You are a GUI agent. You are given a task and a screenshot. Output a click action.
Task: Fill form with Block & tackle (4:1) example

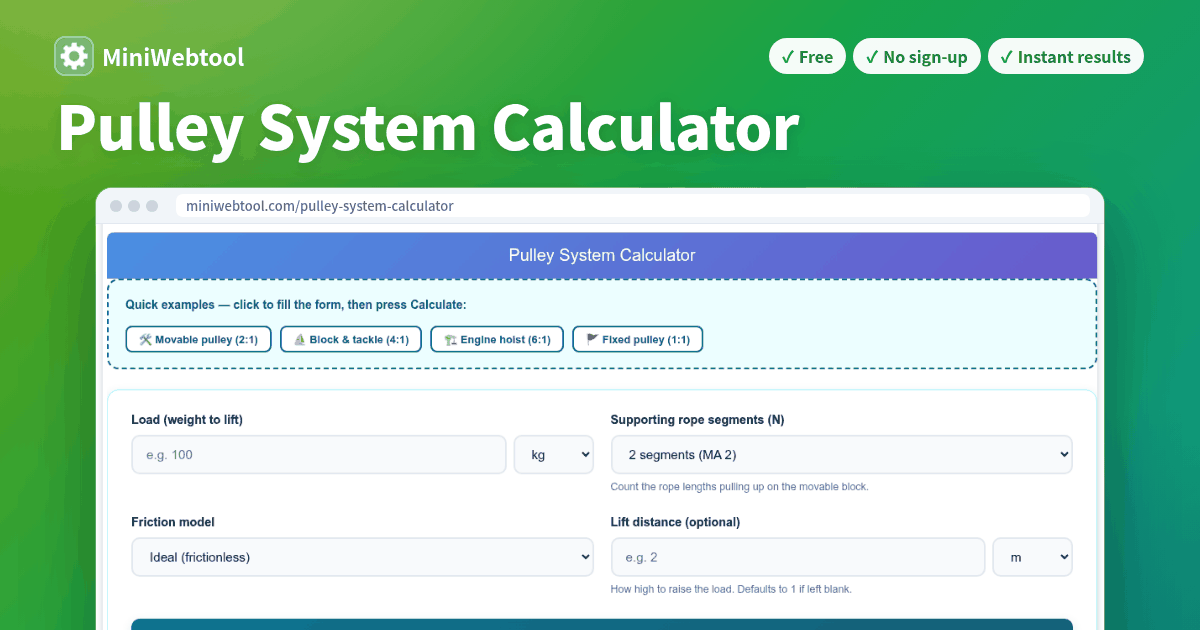(x=351, y=340)
